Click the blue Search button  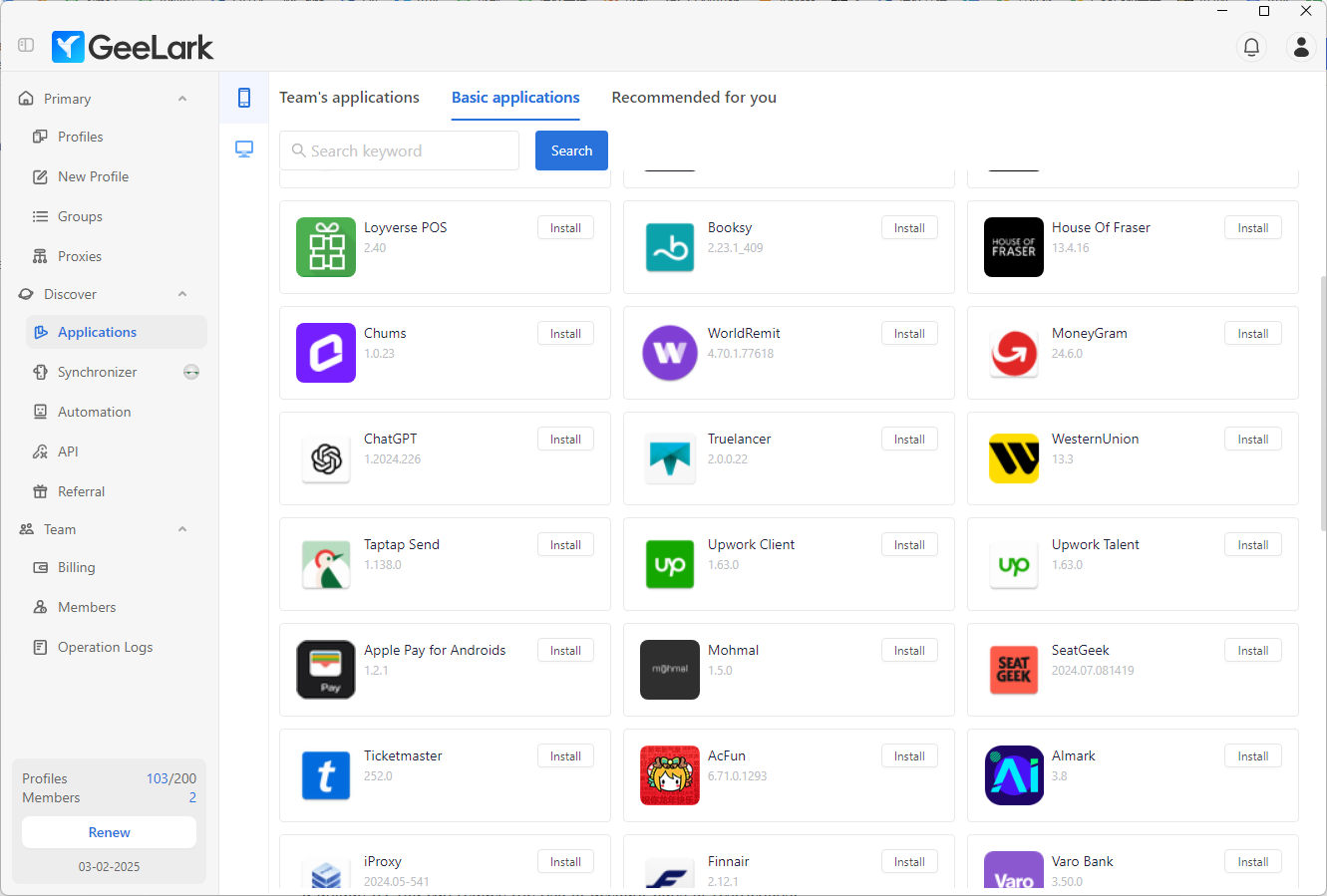tap(571, 150)
